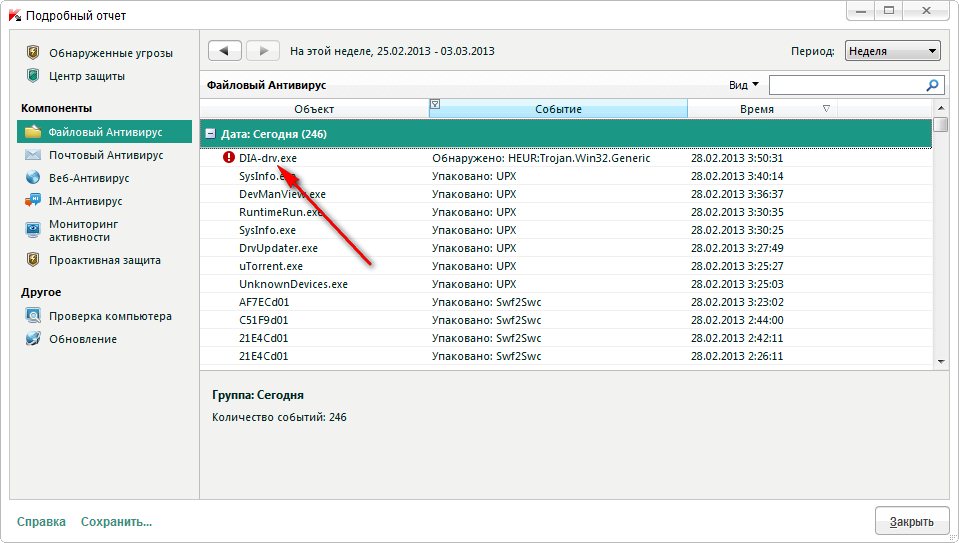Click the Обновление update icon
The height and width of the screenshot is (543, 959).
tap(33, 339)
